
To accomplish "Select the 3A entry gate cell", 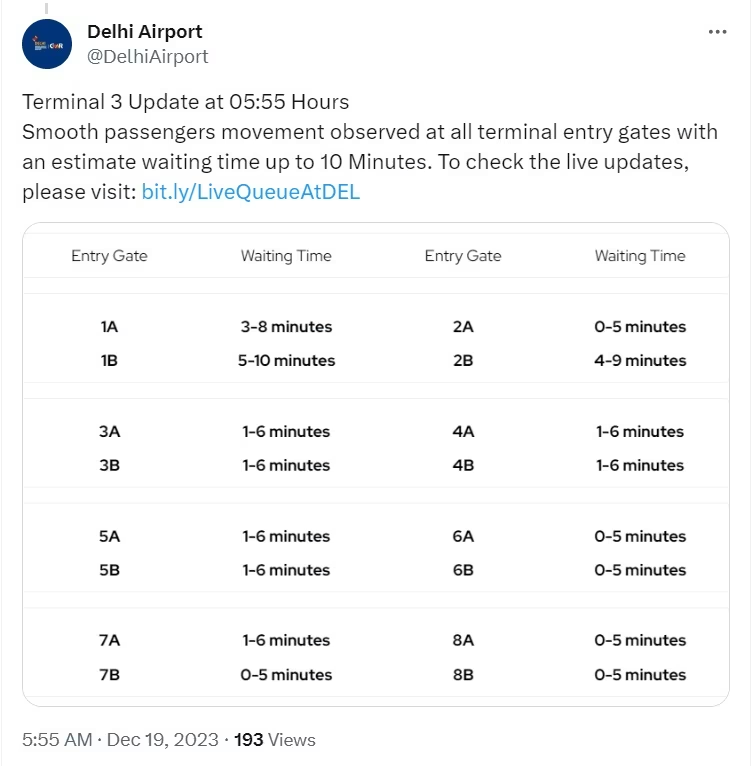I will click(x=109, y=432).
